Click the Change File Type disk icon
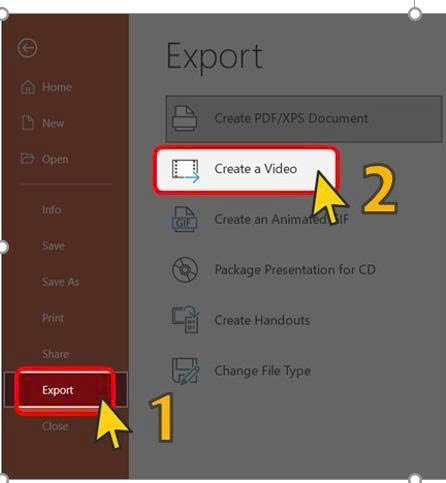446x483 pixels. click(x=186, y=371)
